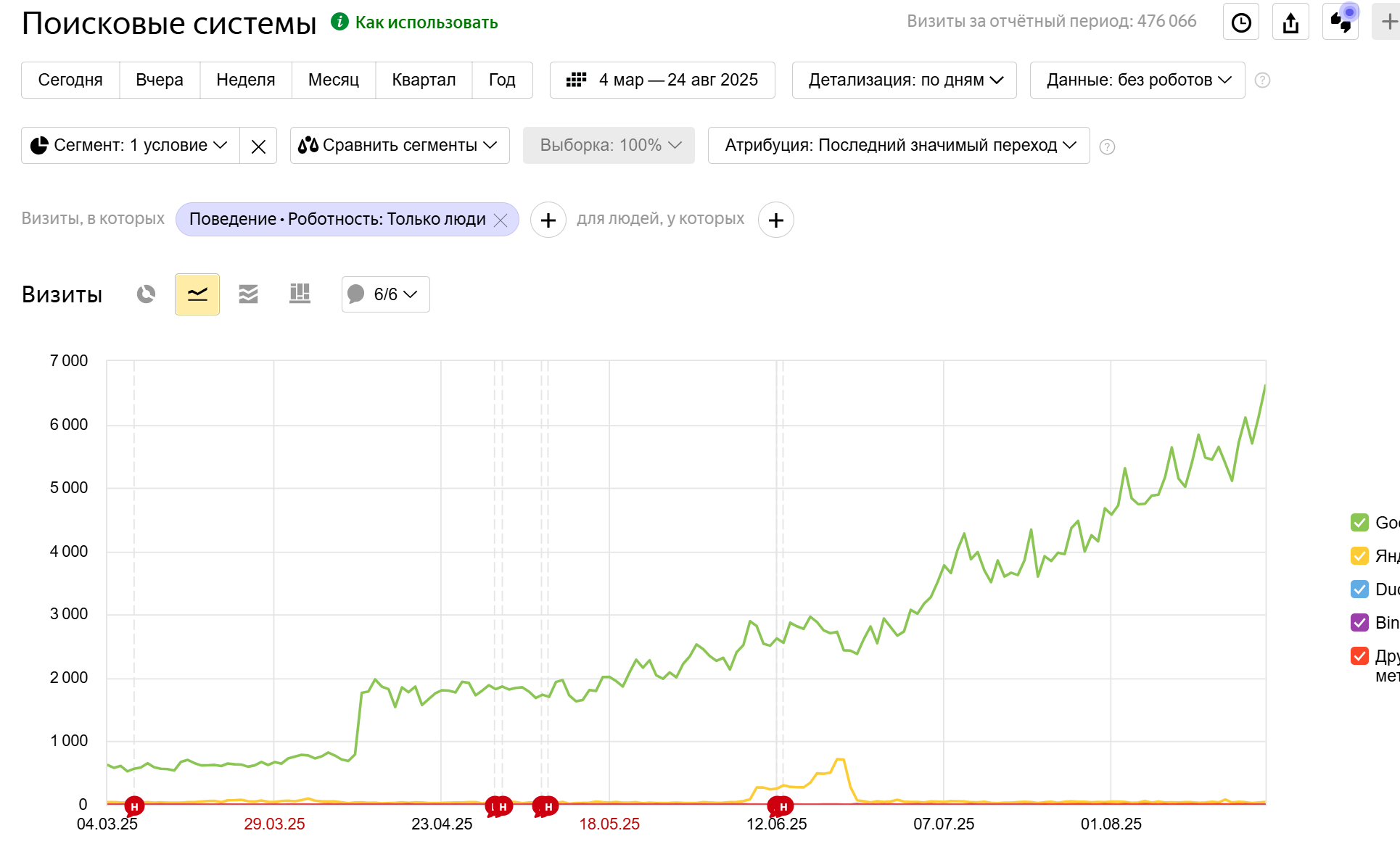Open the Атрибуция attribution dropdown
Viewport: 1400px width, 865px height.
(899, 146)
